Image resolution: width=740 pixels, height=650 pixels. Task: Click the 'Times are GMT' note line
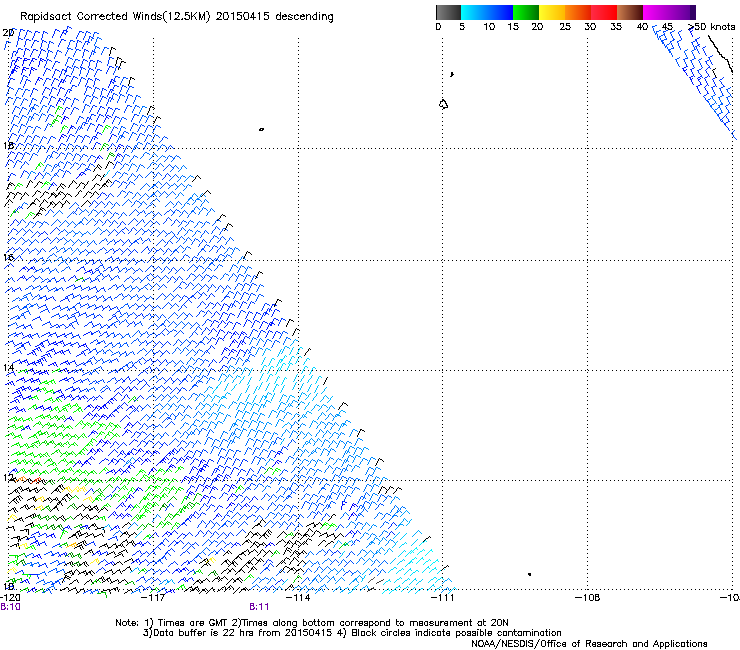coord(312,623)
